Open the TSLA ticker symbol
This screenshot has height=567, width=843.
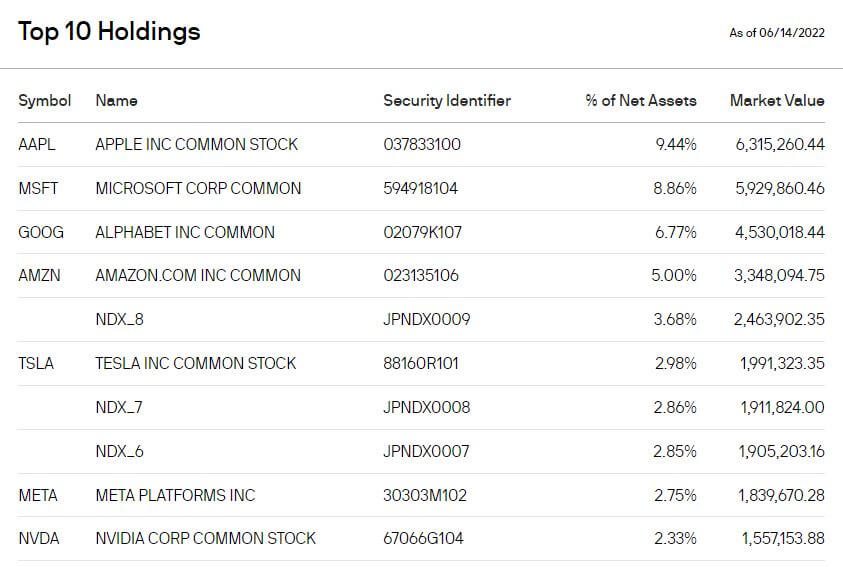[x=36, y=363]
